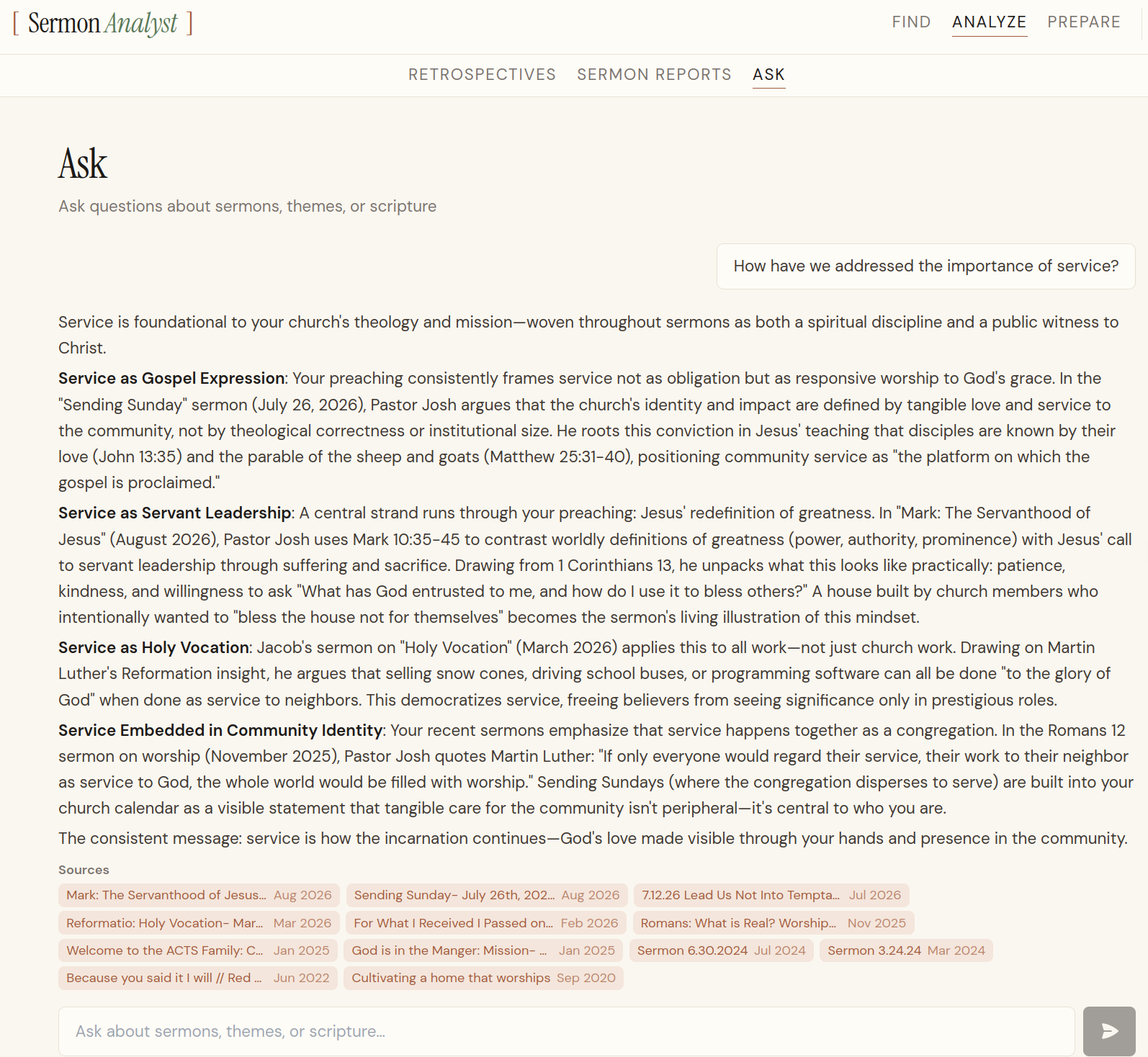This screenshot has height=1057, width=1148.
Task: Open the Sending Sunday July 26th source
Action: [x=487, y=895]
